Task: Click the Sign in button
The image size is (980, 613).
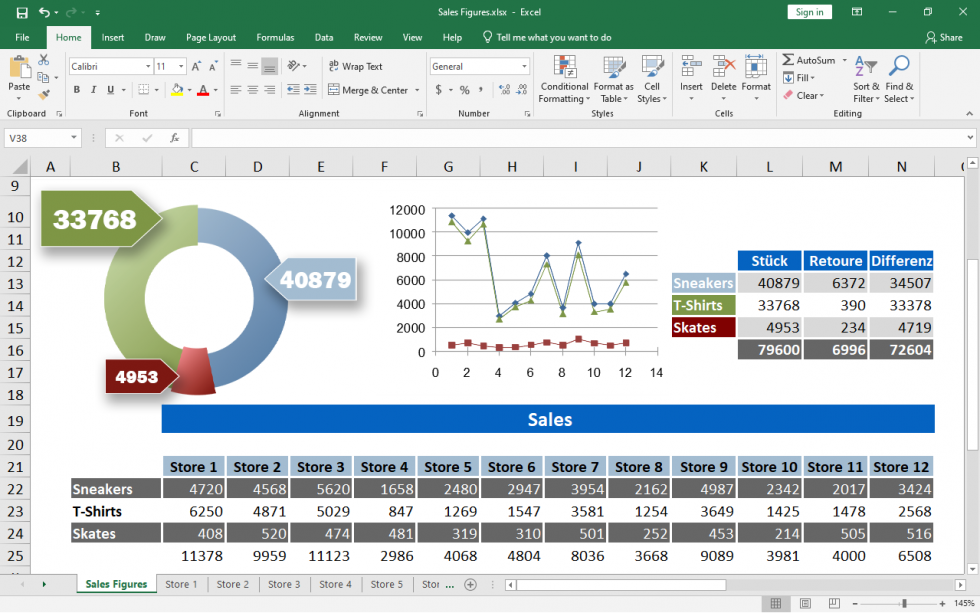Action: point(809,11)
